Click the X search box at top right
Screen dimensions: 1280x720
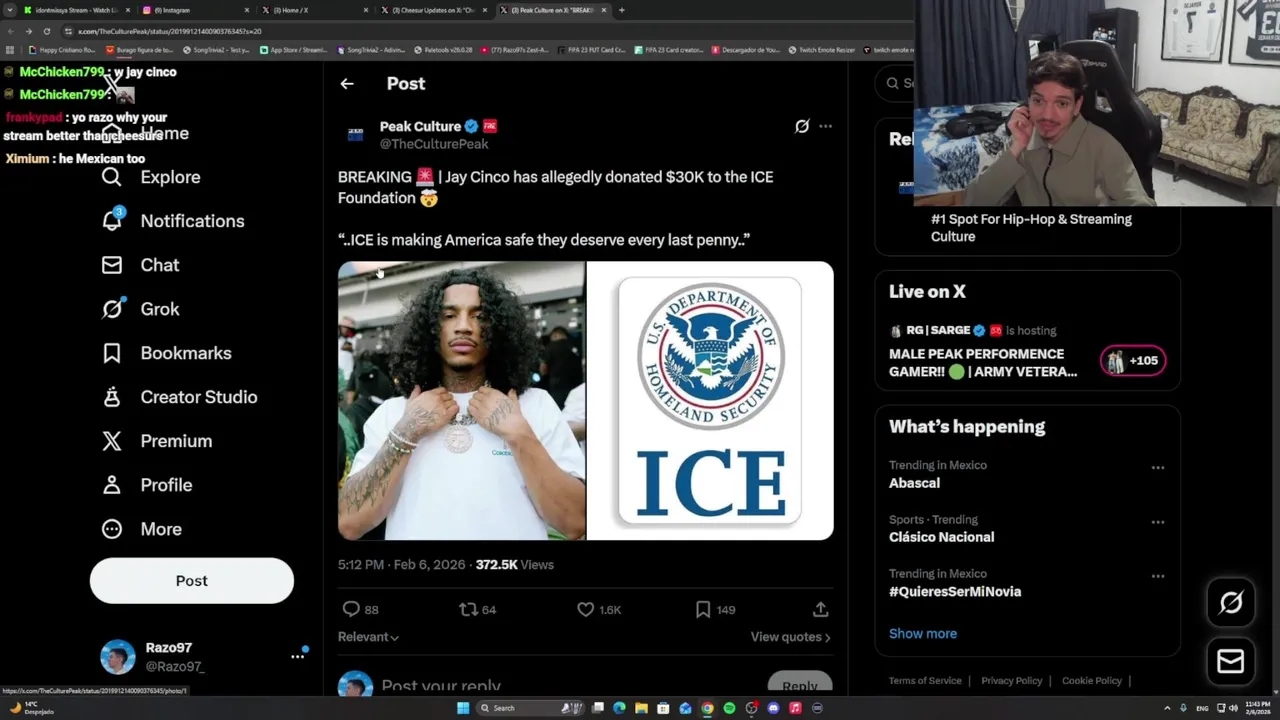tap(896, 83)
